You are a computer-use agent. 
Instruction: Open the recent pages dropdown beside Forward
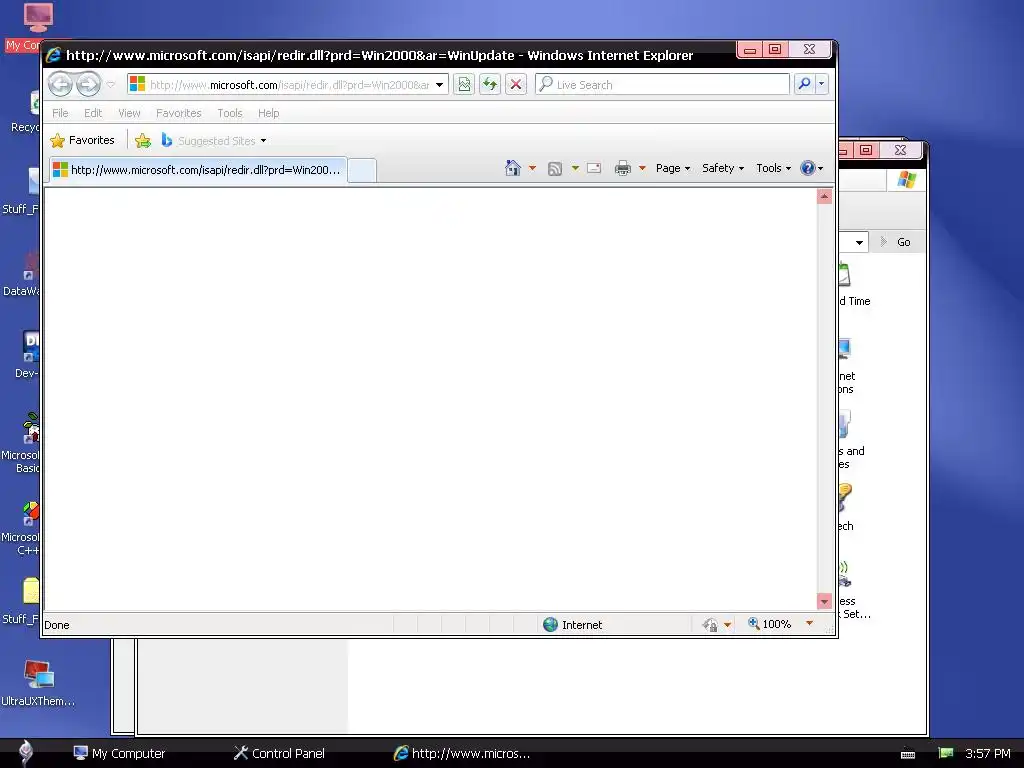pyautogui.click(x=110, y=85)
